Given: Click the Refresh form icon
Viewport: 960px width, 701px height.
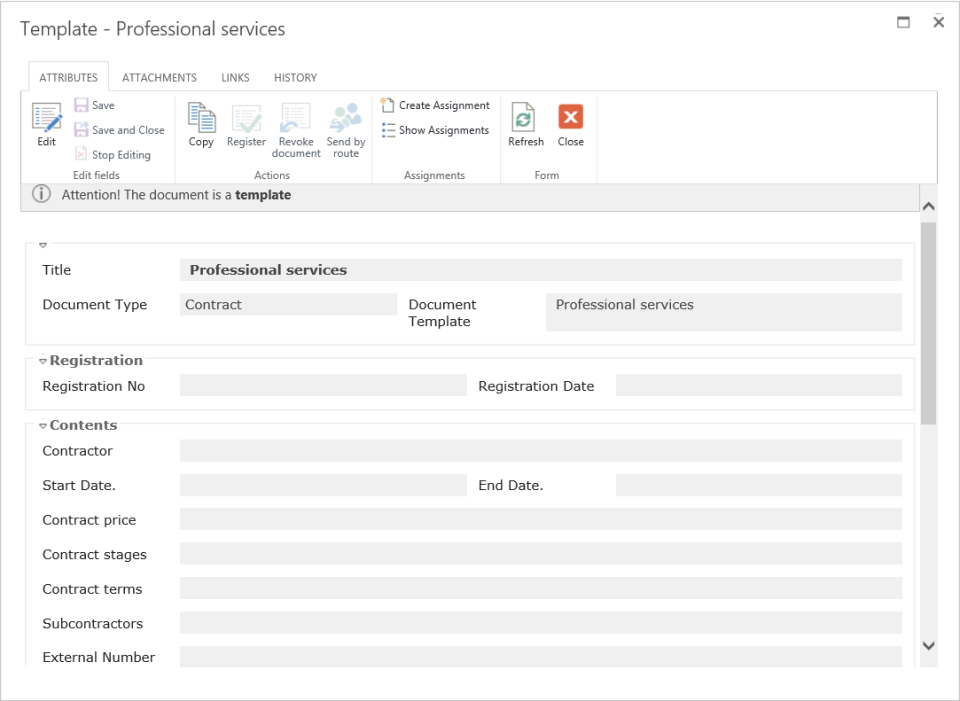Looking at the screenshot, I should click(x=525, y=119).
